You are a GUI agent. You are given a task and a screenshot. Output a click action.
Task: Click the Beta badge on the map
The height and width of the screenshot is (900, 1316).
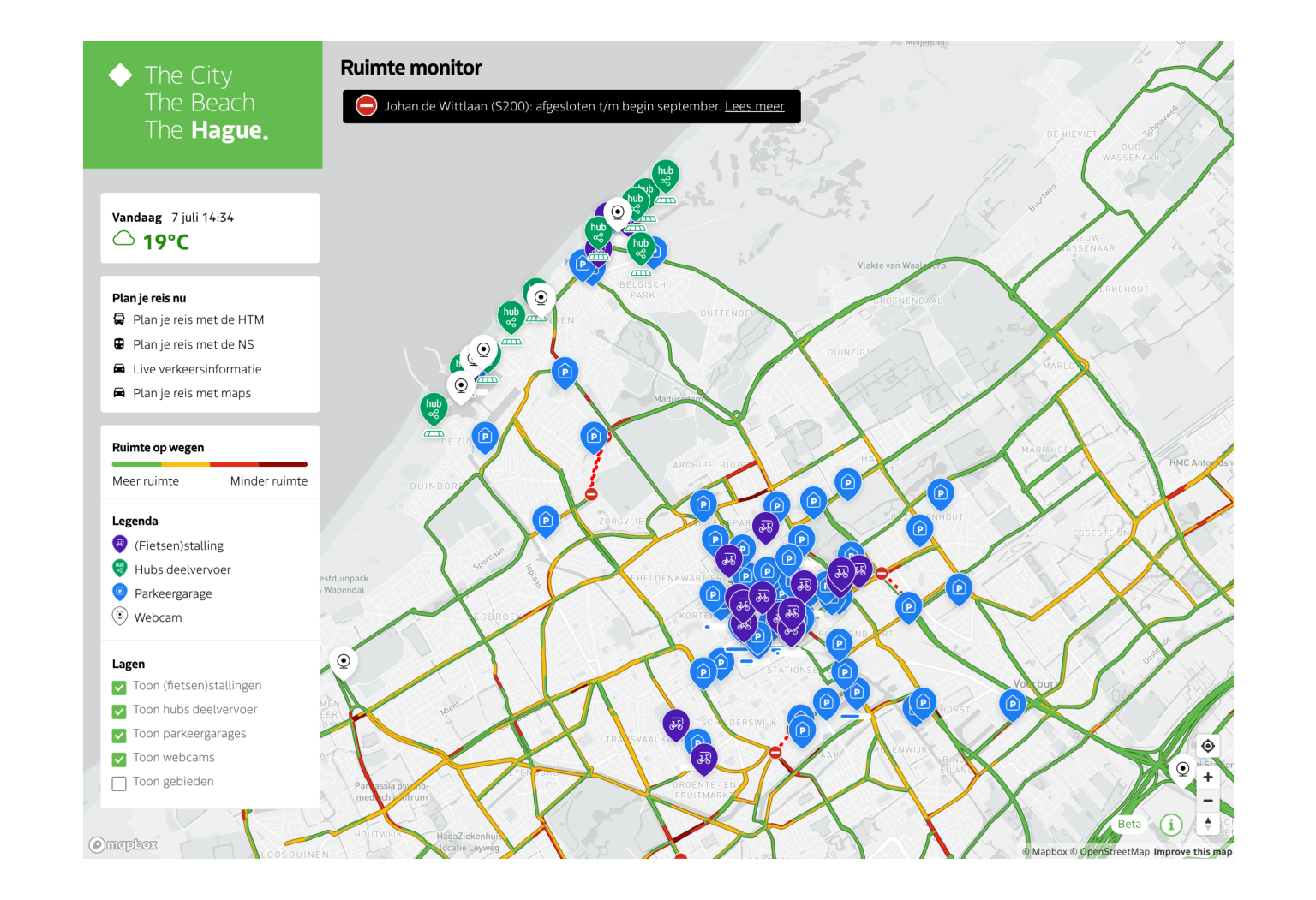coord(1129,824)
